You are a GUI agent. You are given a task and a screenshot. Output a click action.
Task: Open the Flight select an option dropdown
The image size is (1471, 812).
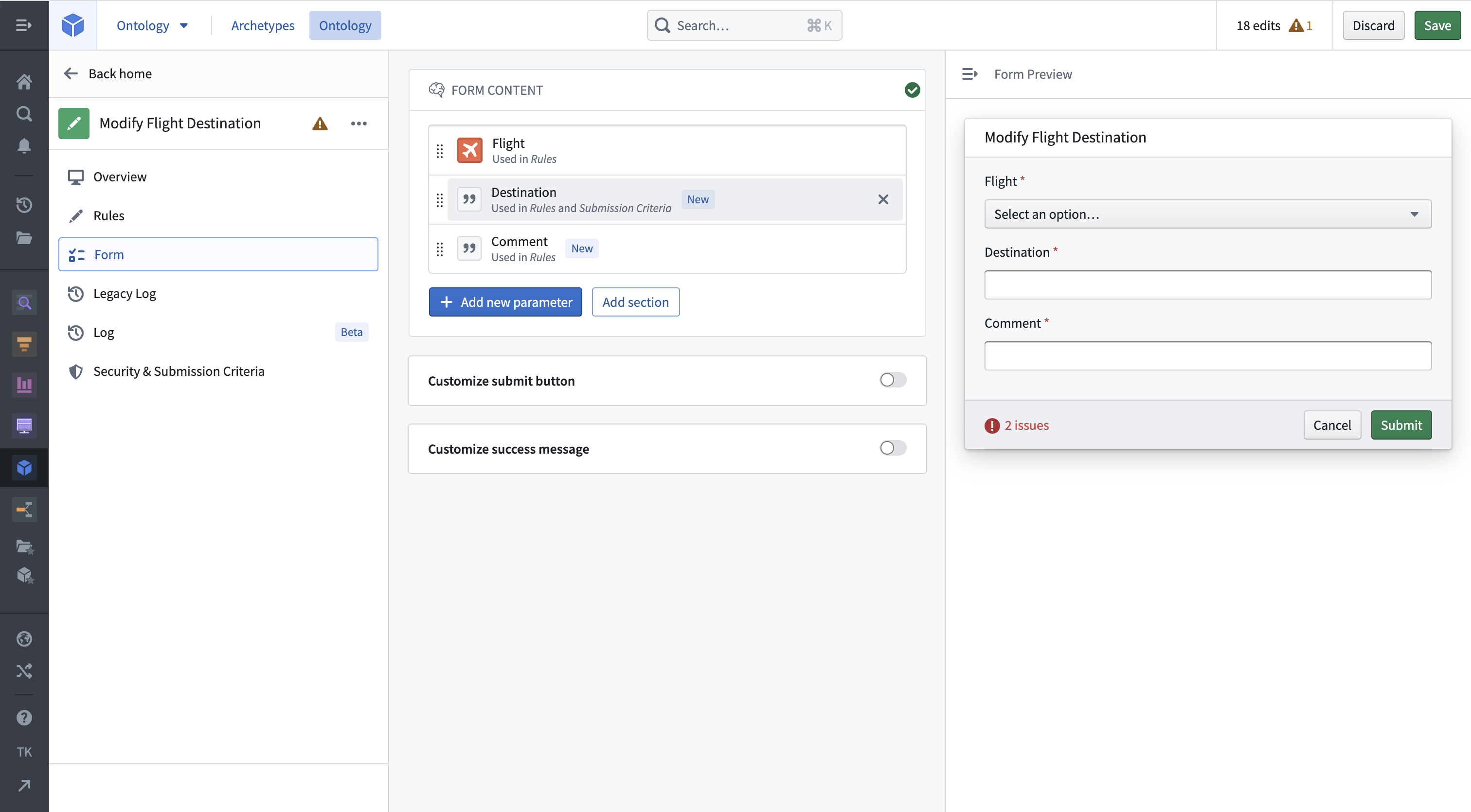coord(1207,214)
